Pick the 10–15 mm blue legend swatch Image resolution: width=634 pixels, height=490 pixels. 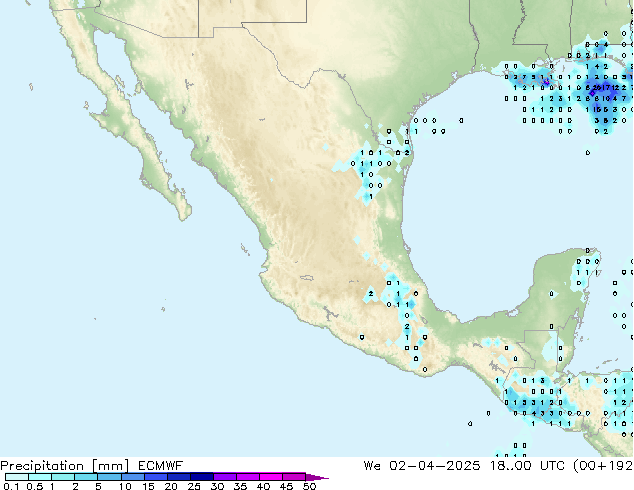point(133,477)
